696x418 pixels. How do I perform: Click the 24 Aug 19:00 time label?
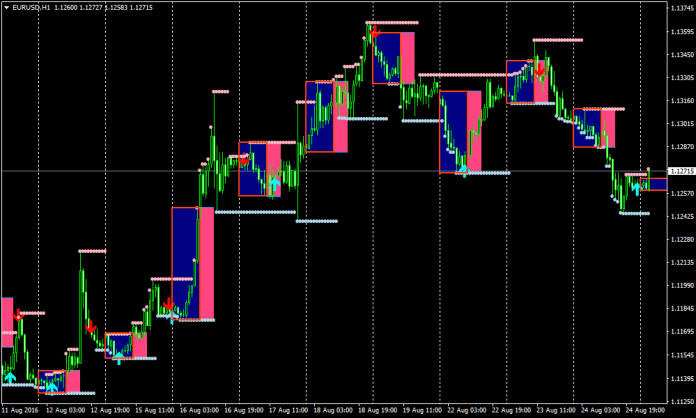(x=642, y=410)
